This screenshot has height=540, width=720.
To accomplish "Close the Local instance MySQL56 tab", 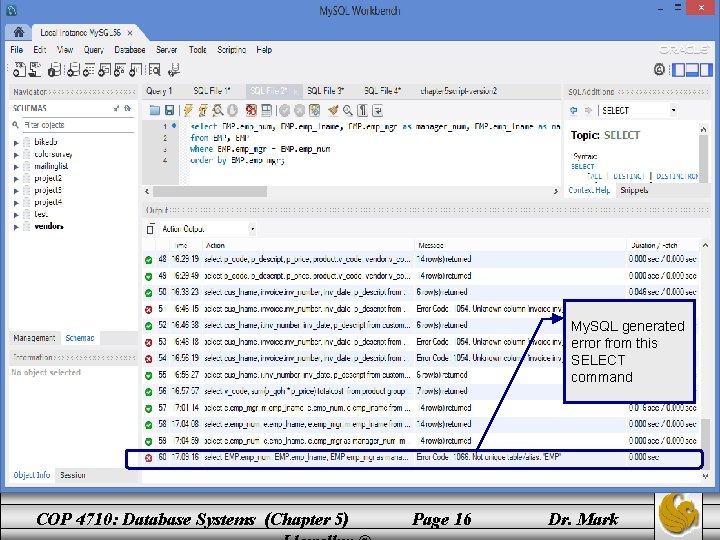I will coord(130,33).
